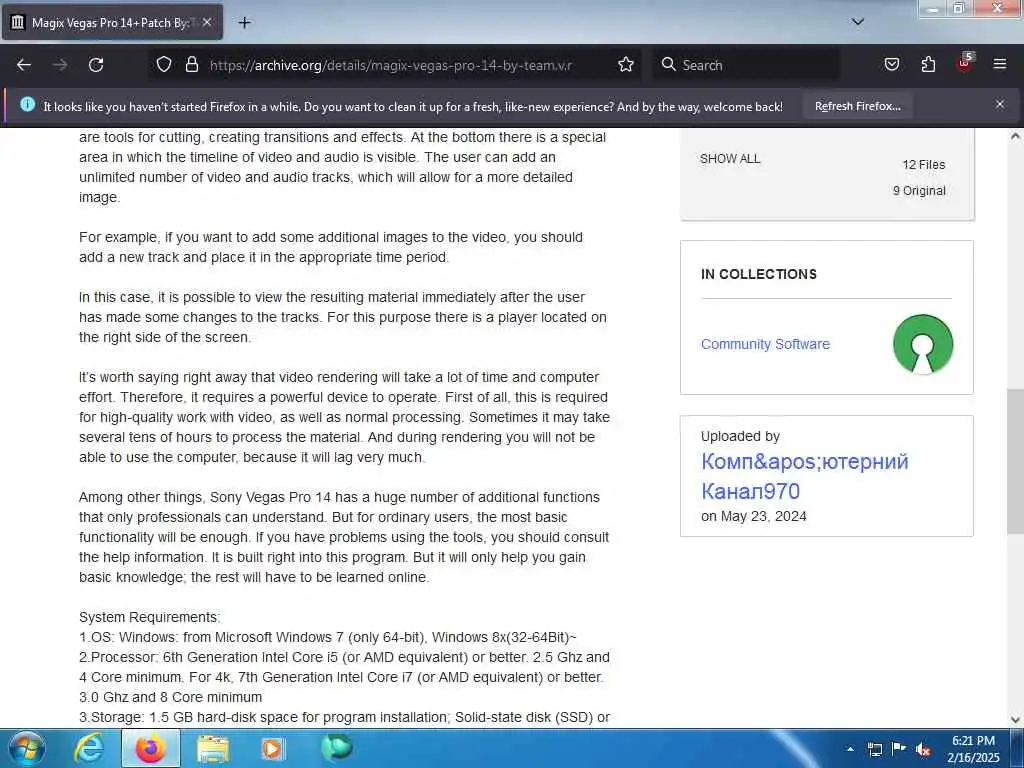Go back to the previous page
The image size is (1024, 768).
24,65
